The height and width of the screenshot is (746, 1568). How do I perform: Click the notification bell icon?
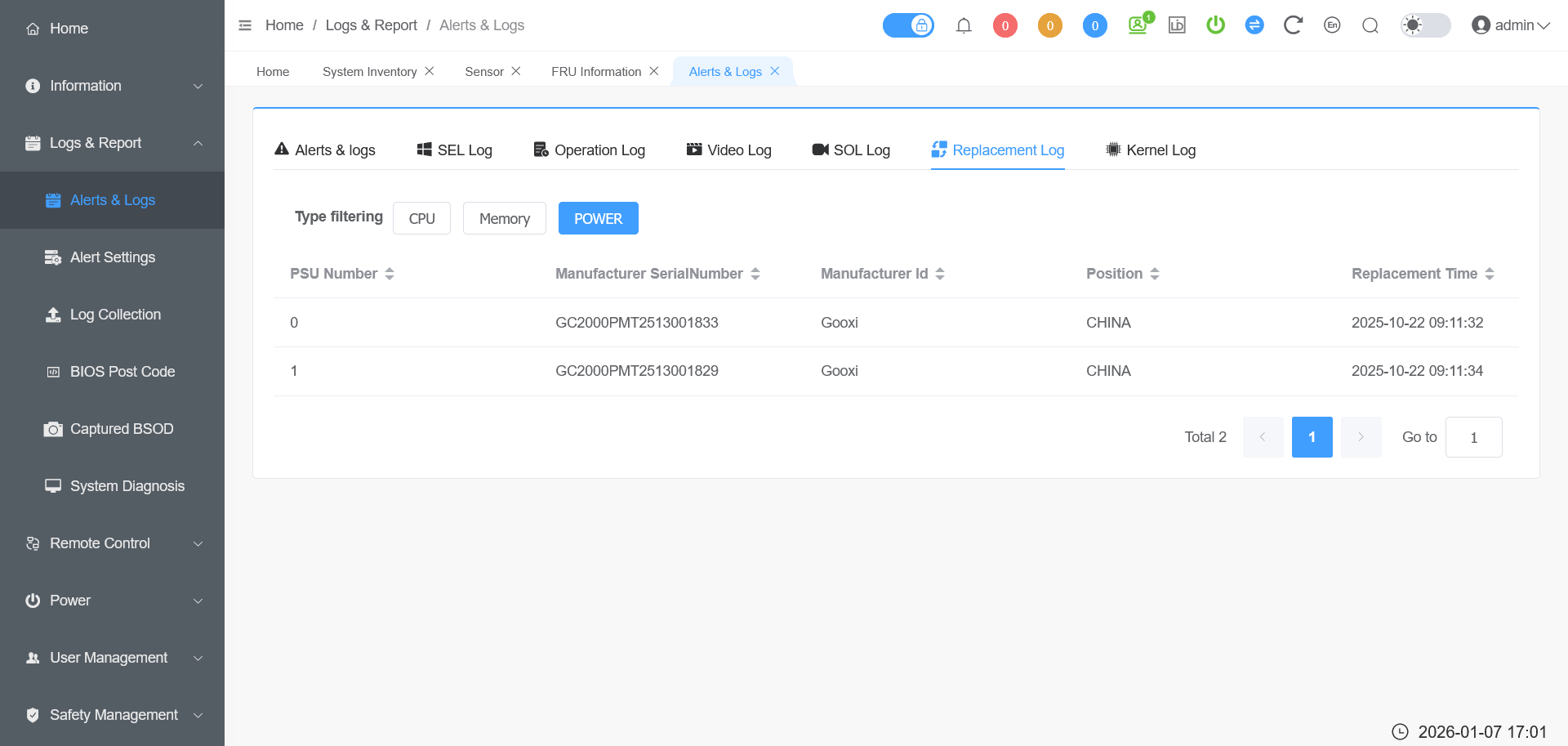click(964, 25)
